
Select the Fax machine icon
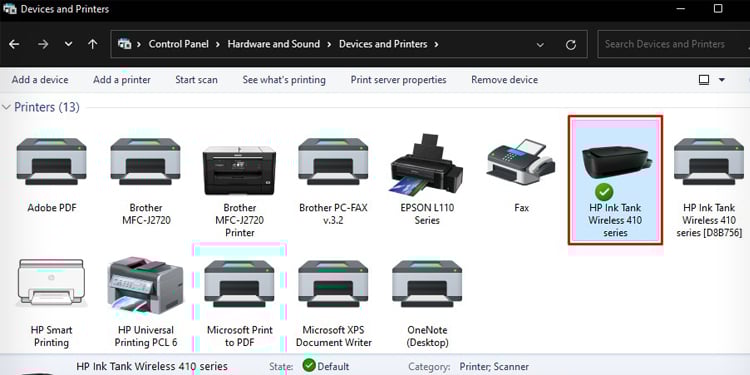pyautogui.click(x=521, y=162)
